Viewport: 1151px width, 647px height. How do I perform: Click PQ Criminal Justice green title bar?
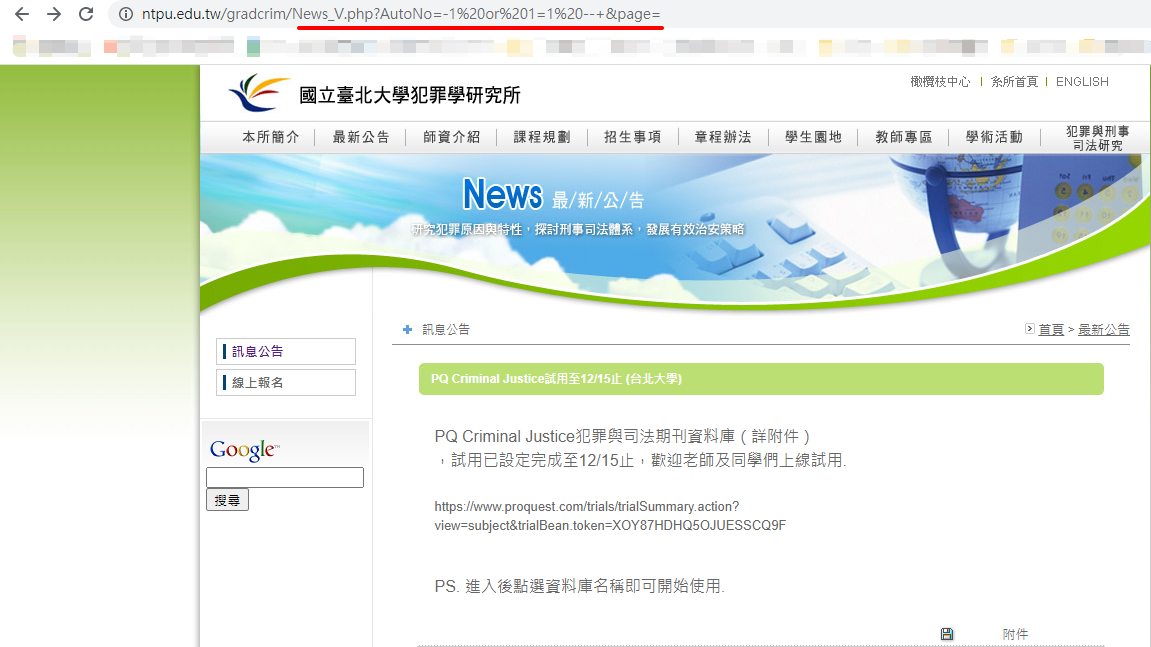click(x=761, y=379)
